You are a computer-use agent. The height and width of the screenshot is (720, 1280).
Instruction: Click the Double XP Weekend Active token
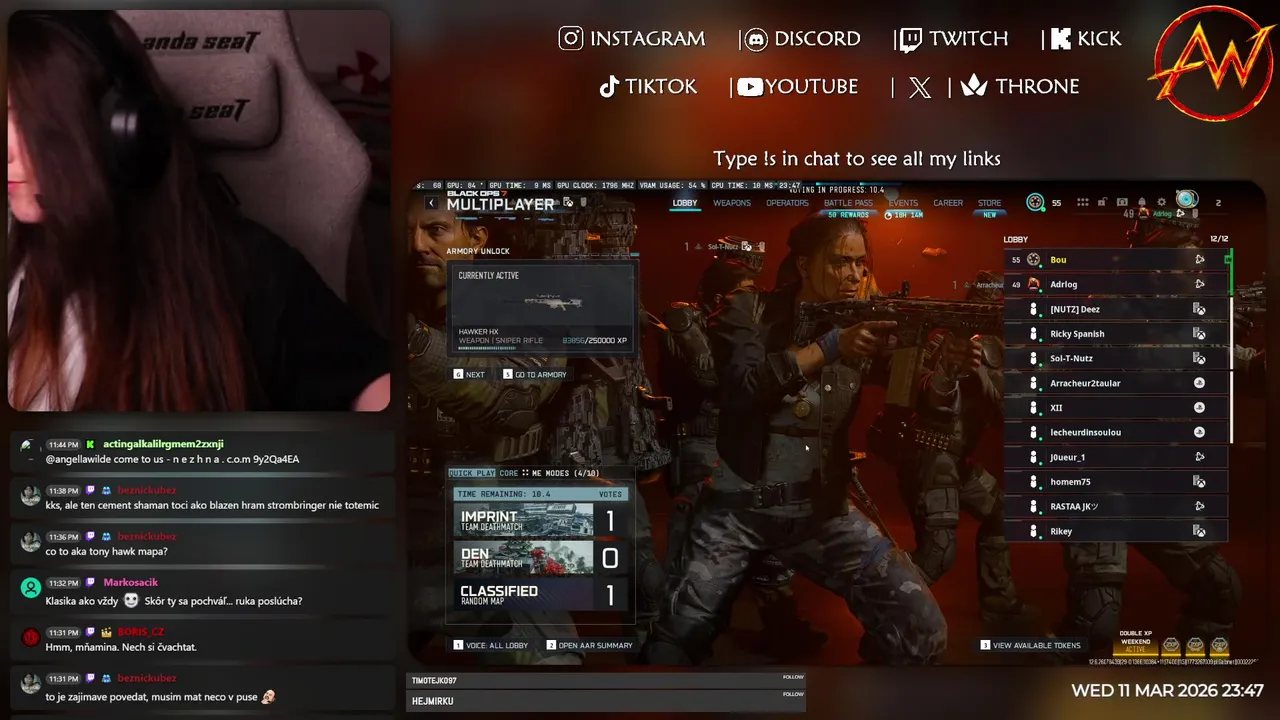(1136, 642)
